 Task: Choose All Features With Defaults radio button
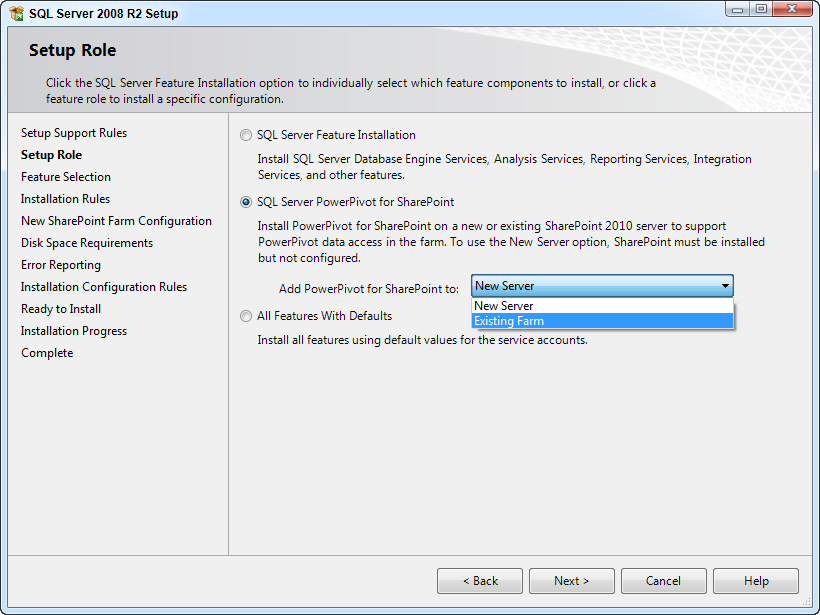(x=246, y=316)
